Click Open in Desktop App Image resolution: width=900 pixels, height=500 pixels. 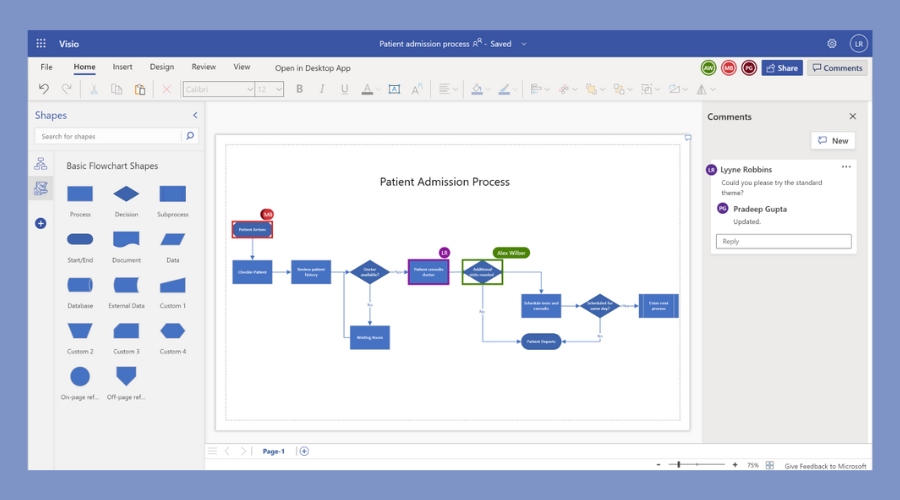pos(312,68)
